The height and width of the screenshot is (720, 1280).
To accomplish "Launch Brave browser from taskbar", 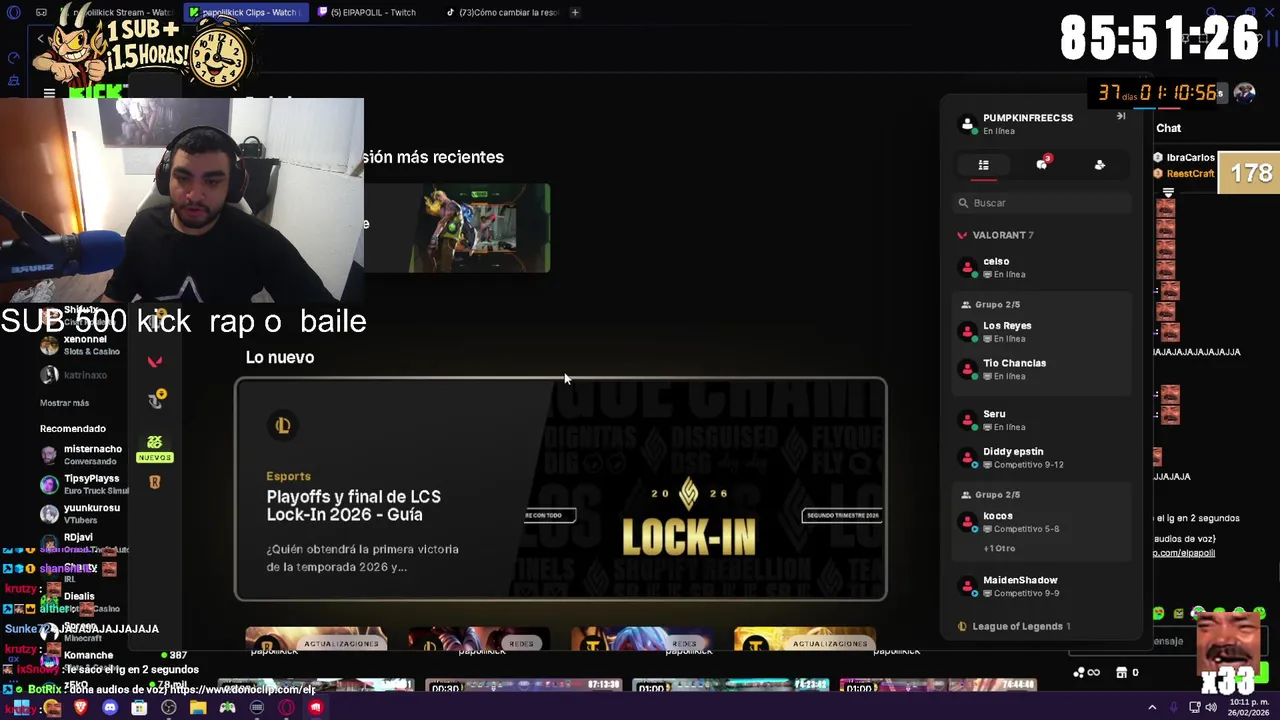I will 81,708.
